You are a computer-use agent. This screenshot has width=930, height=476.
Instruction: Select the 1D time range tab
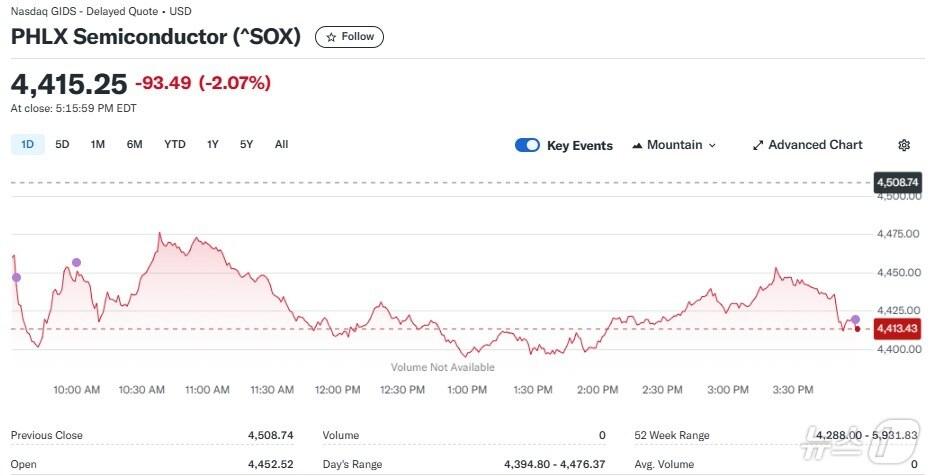(27, 144)
